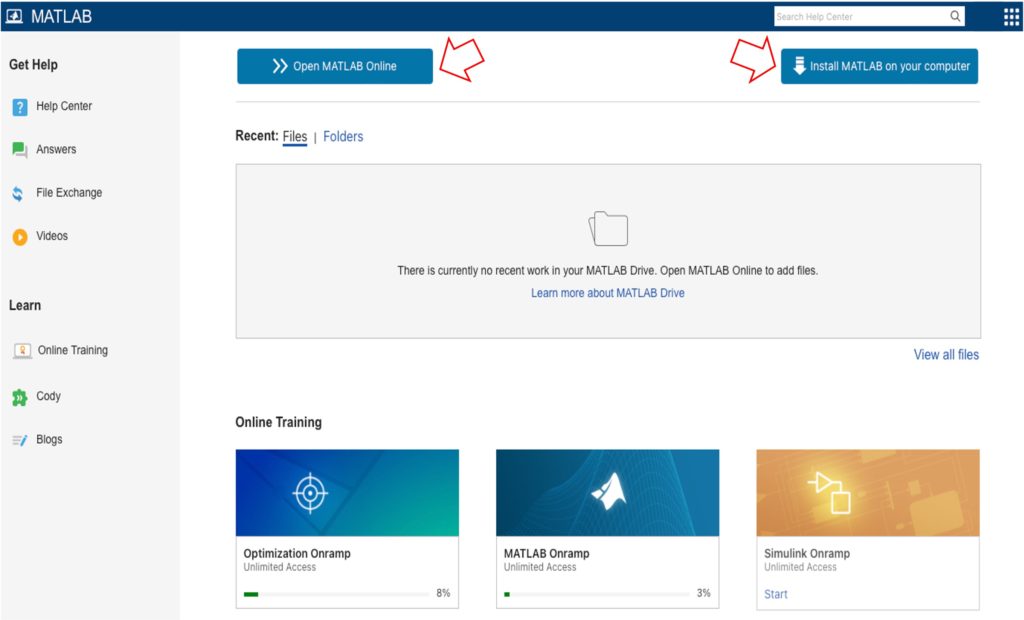Start the Simulink Onramp course
1024x620 pixels.
tap(775, 593)
